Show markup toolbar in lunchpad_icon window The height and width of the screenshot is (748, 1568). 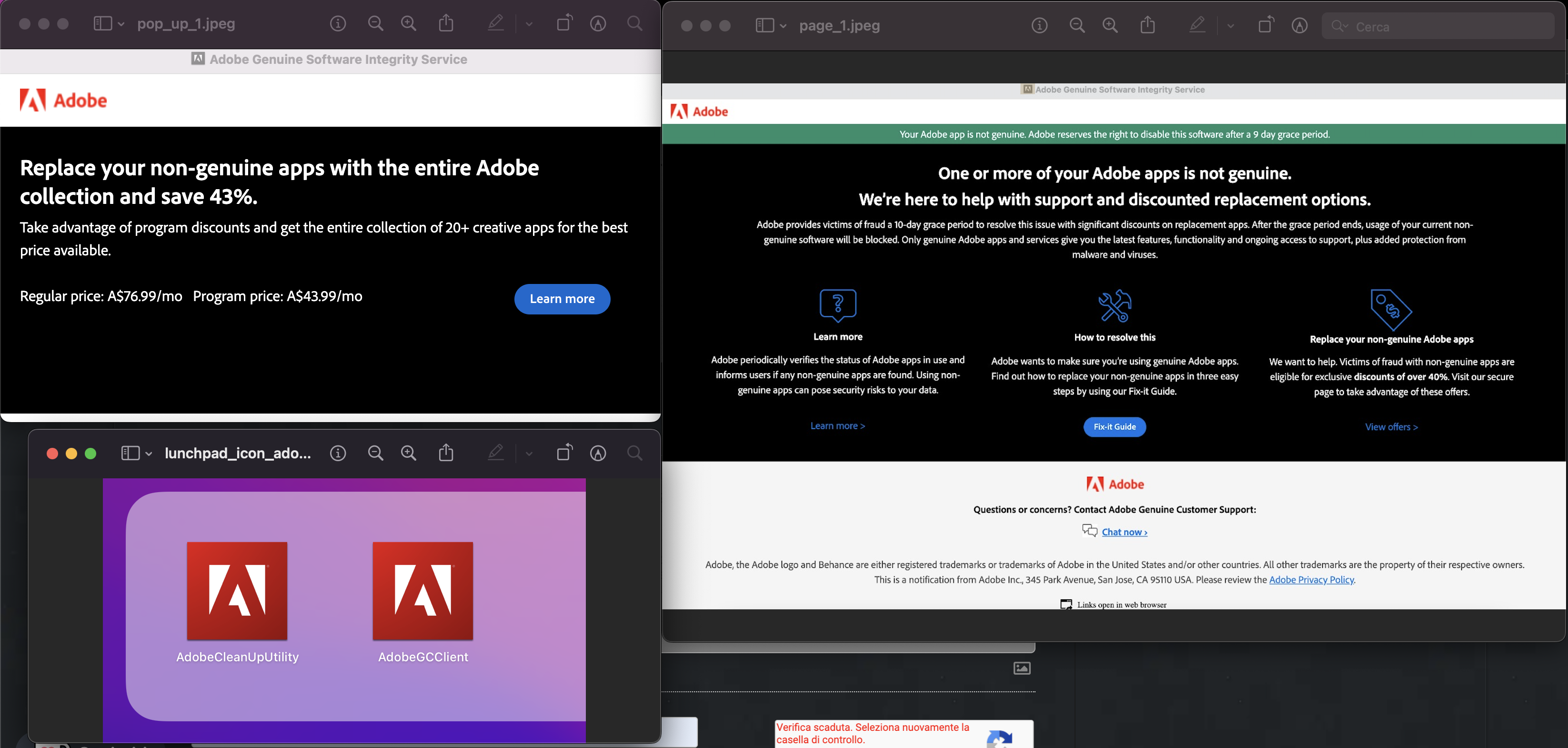click(x=598, y=453)
